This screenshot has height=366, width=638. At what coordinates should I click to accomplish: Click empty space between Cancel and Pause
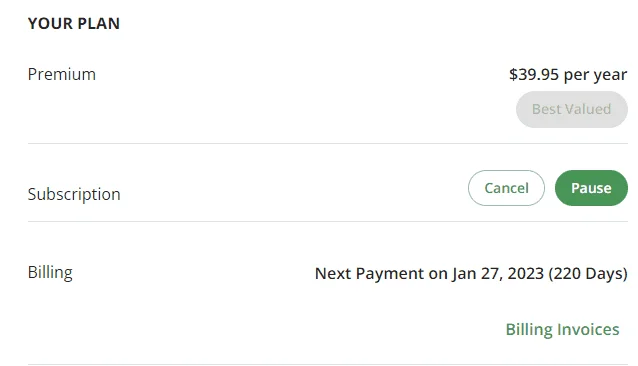coord(550,188)
